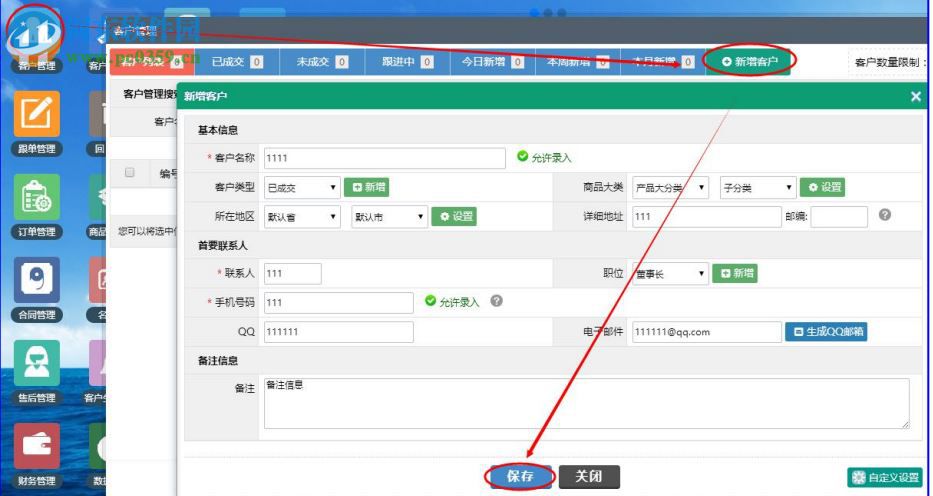The height and width of the screenshot is (496, 933).
Task: Click the 保存 button
Action: tap(521, 476)
